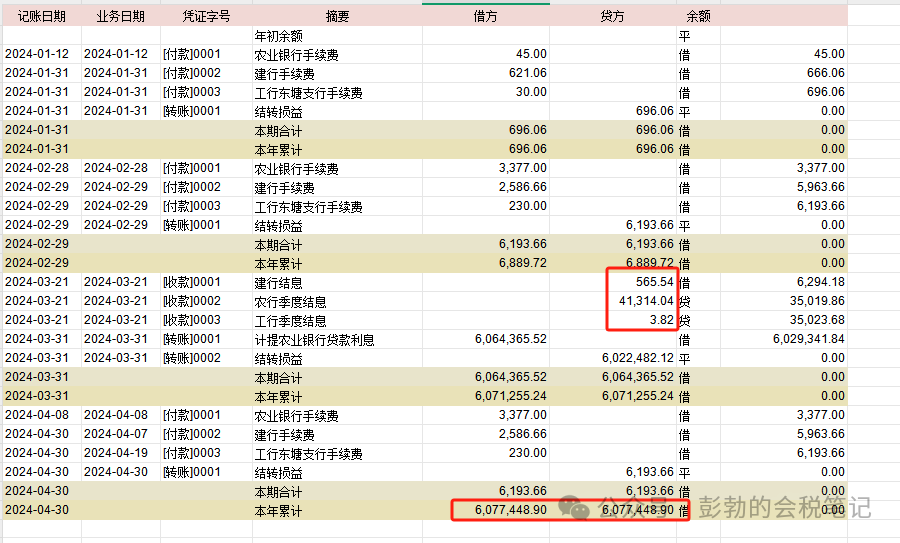Click the 建行结息 summary cell
The height and width of the screenshot is (543, 900).
(338, 282)
